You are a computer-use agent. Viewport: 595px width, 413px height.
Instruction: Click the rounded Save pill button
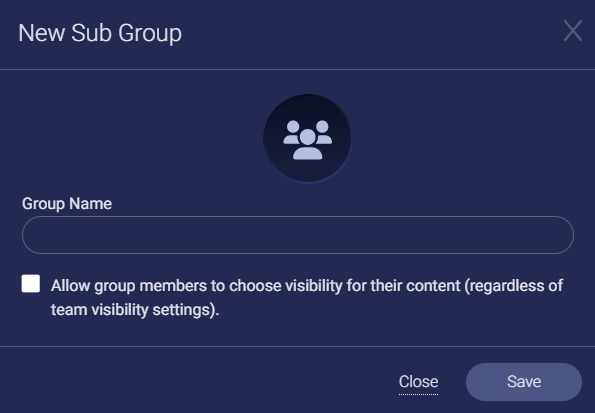click(524, 382)
